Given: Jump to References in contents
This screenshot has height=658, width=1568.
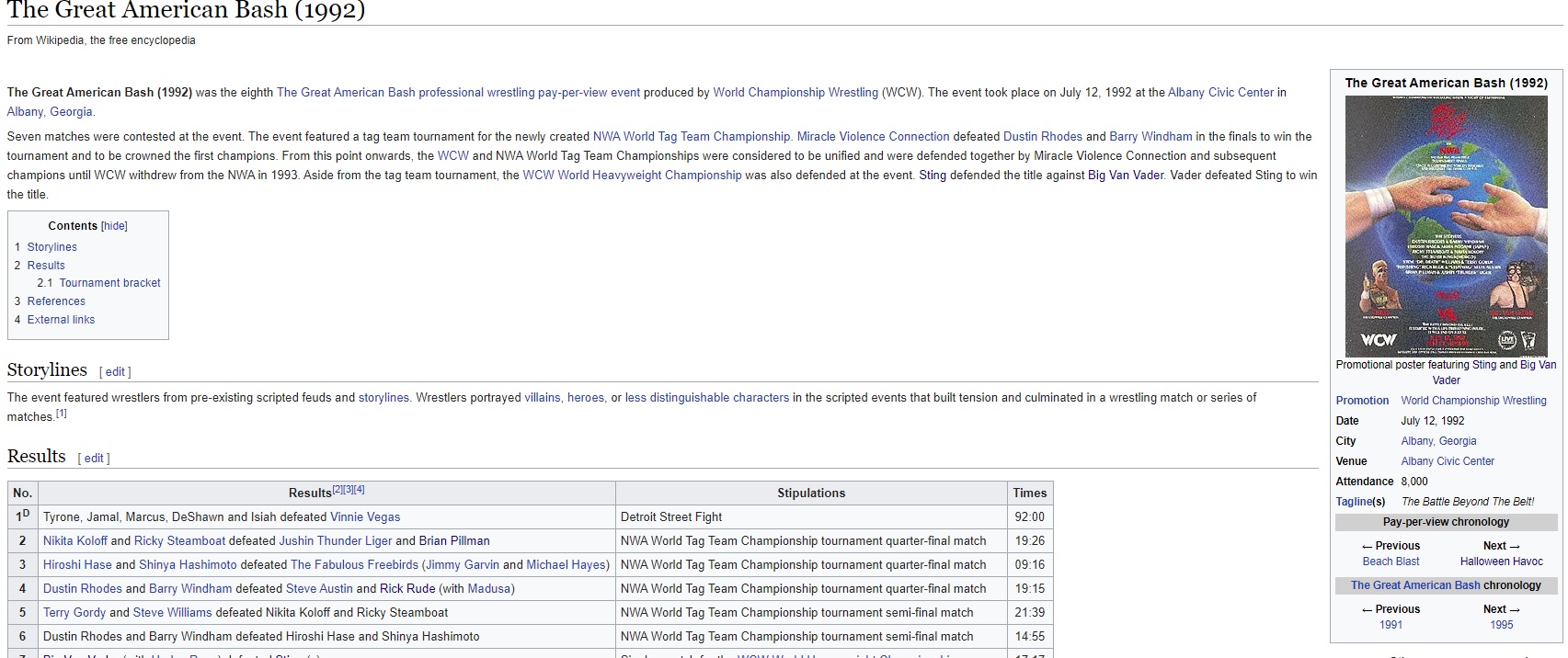Looking at the screenshot, I should (56, 301).
